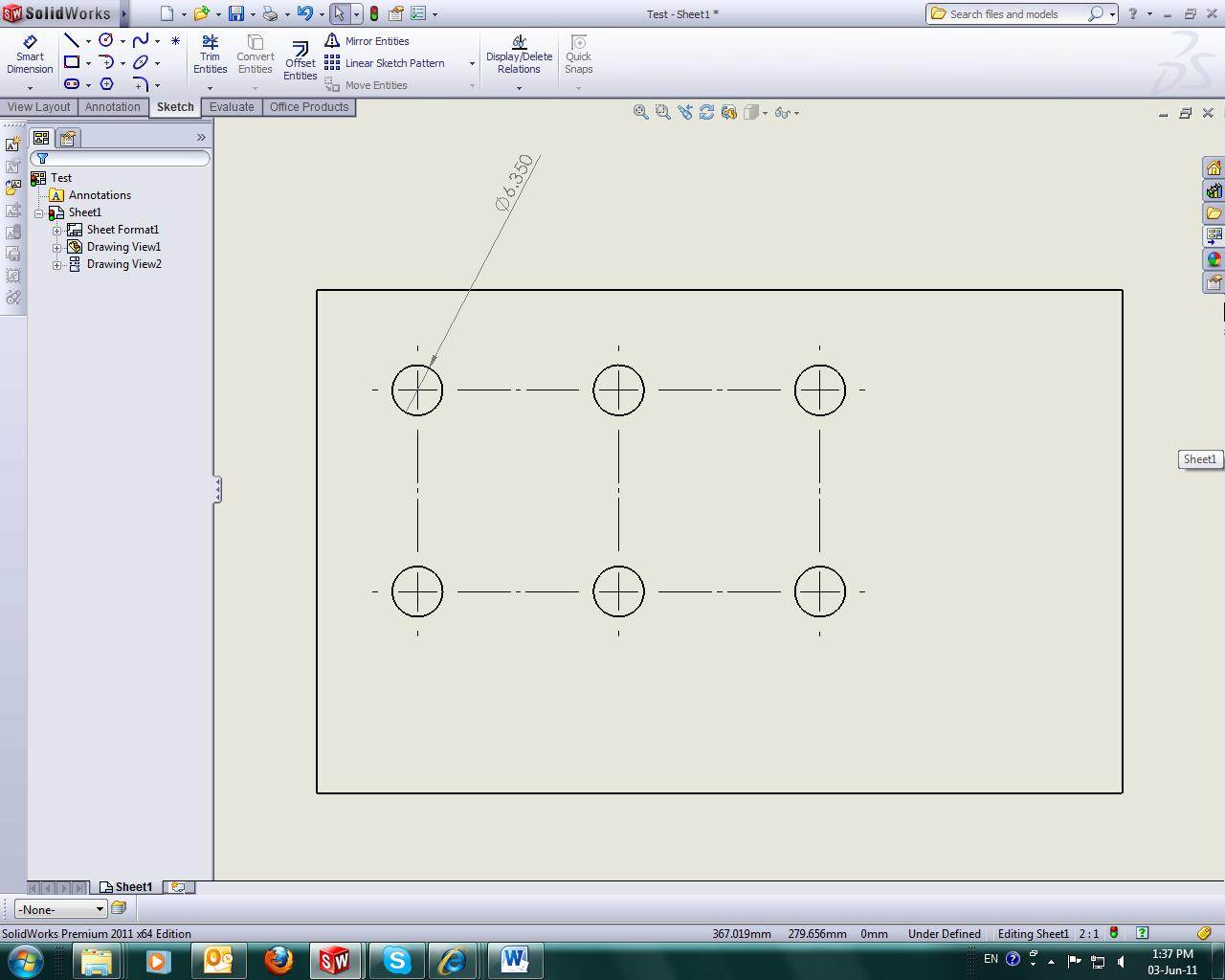Open Microsoft Word from the taskbar
Screen dimensions: 1225x980
(x=515, y=960)
